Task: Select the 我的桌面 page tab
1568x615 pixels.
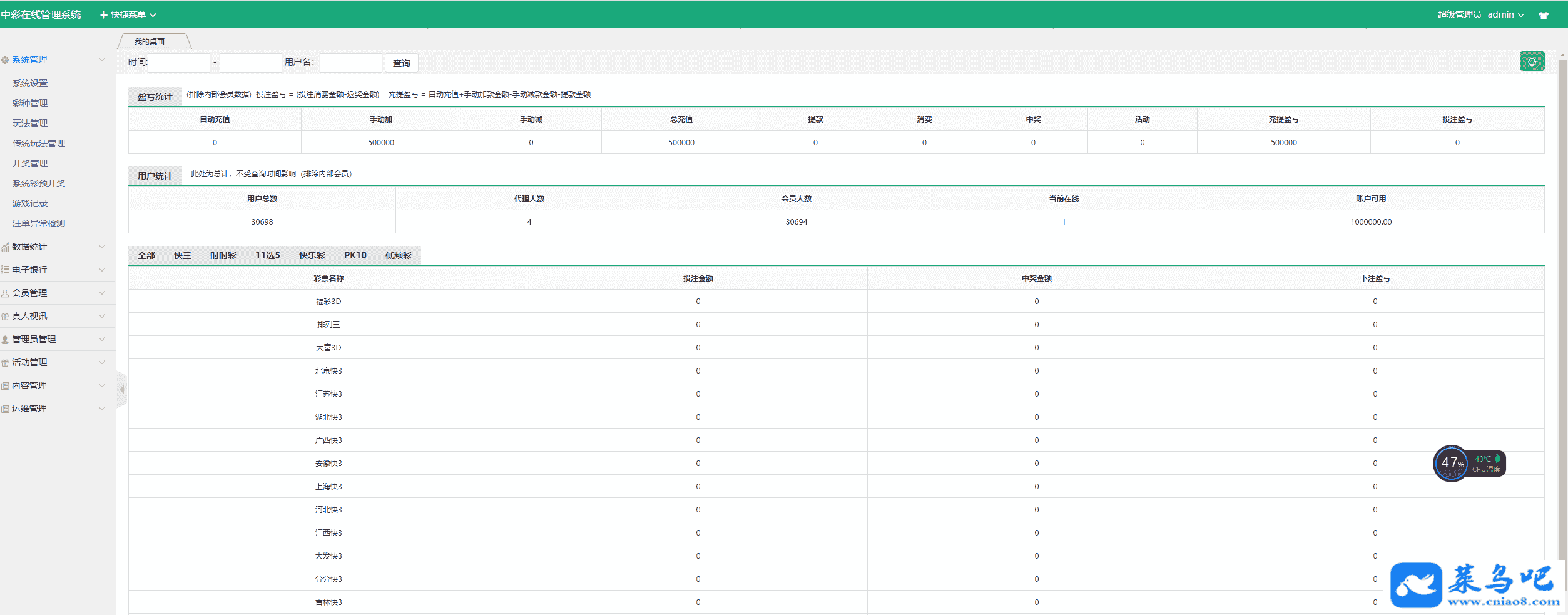Action: [x=150, y=42]
